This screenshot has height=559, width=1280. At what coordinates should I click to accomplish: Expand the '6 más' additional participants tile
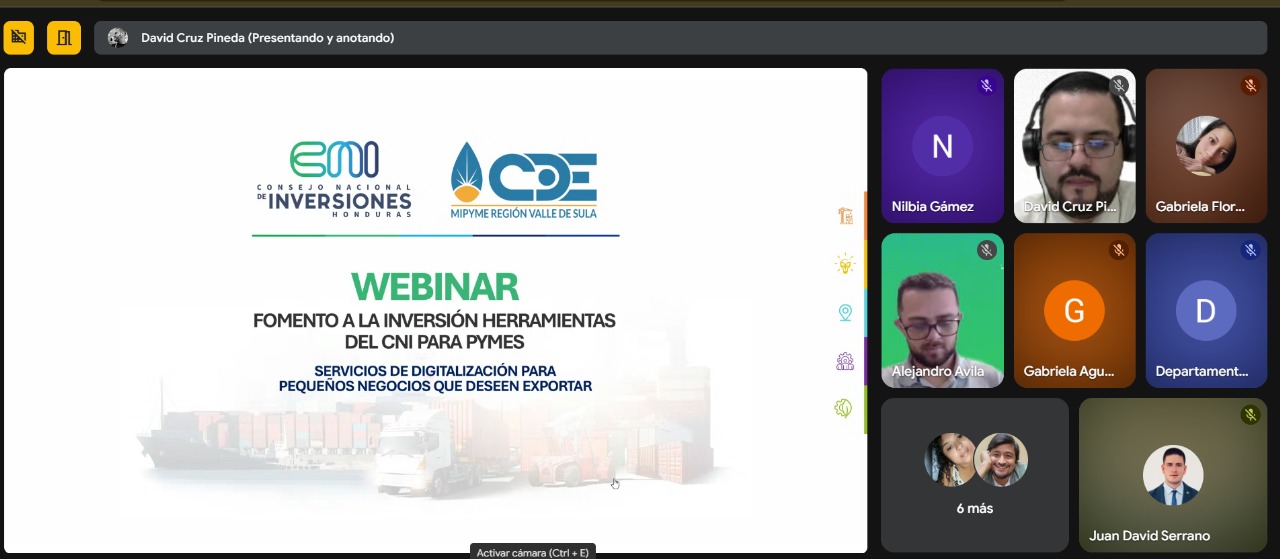point(974,475)
